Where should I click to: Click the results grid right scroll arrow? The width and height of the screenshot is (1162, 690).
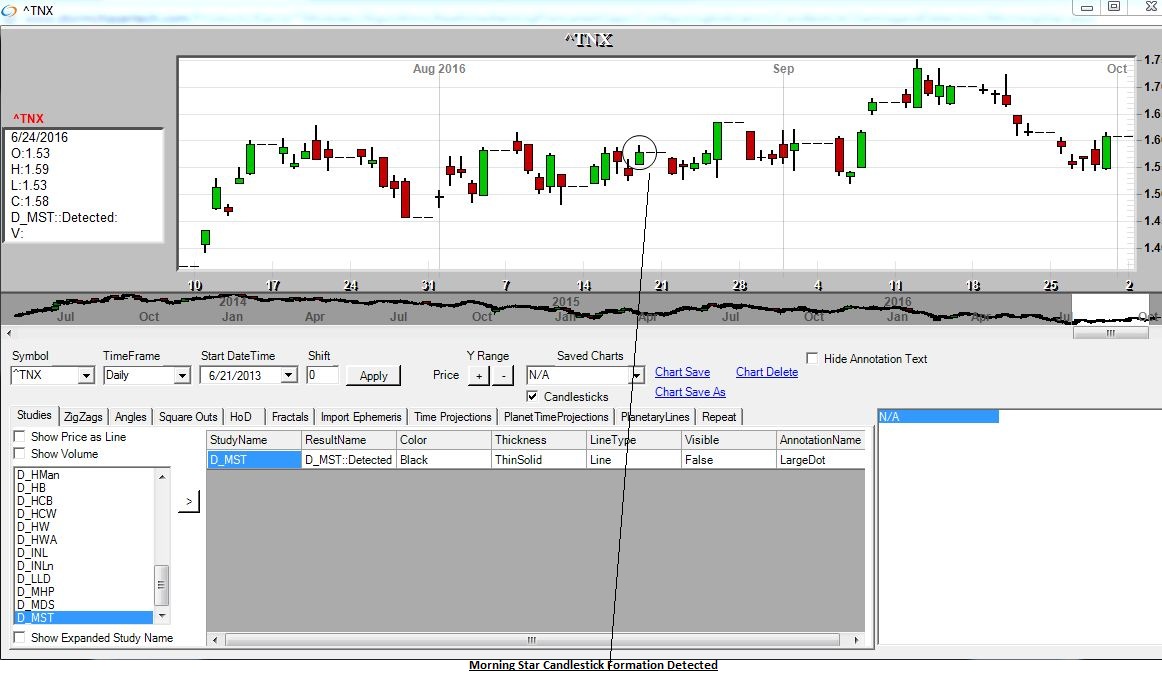click(856, 640)
